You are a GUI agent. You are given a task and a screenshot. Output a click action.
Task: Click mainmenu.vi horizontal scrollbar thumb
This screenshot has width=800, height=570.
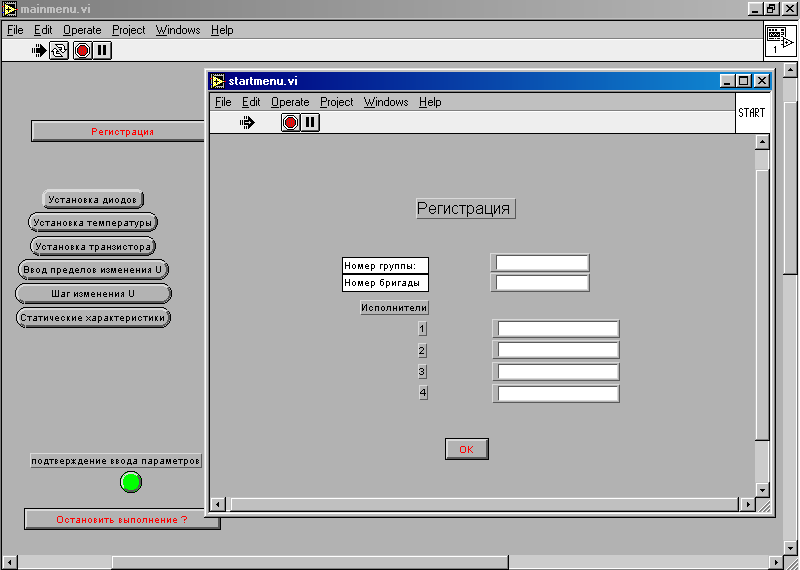(x=310, y=562)
